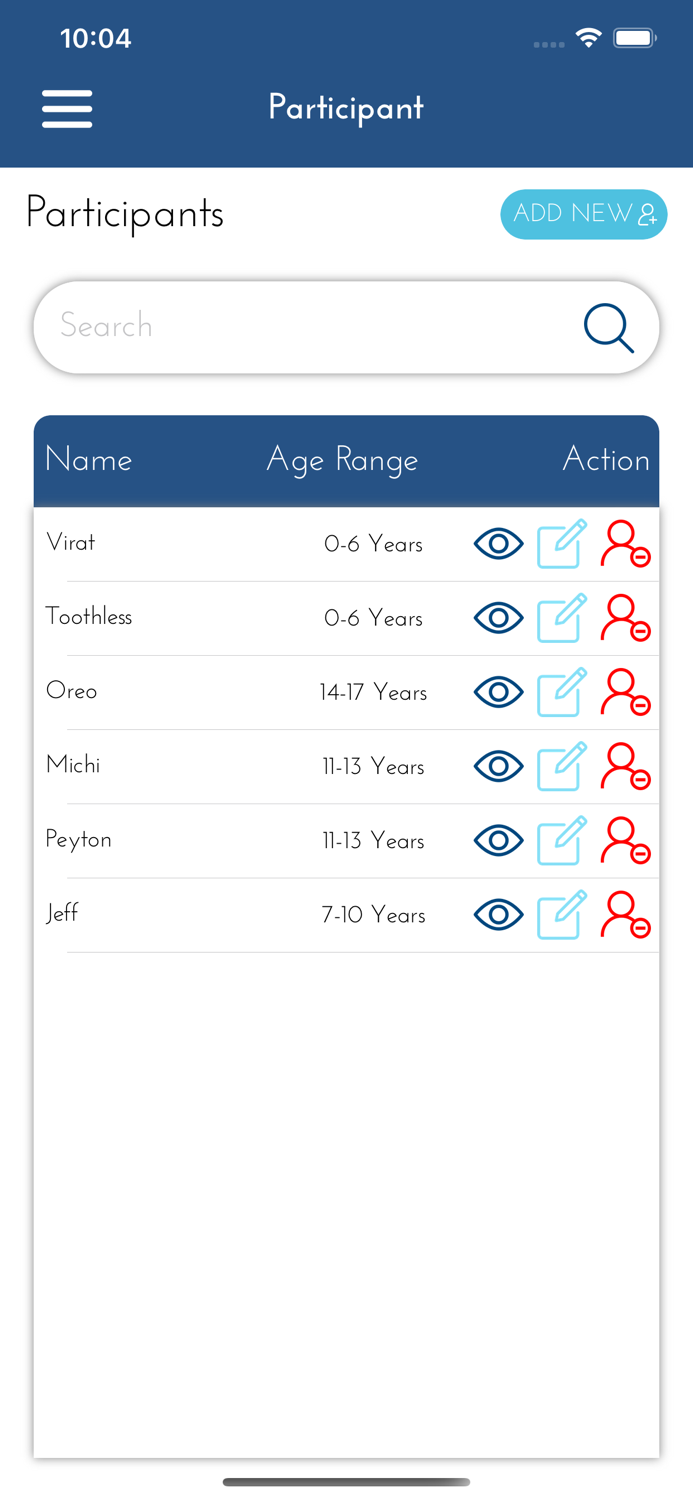693x1500 pixels.
Task: Click the search magnifier icon
Action: tap(609, 327)
